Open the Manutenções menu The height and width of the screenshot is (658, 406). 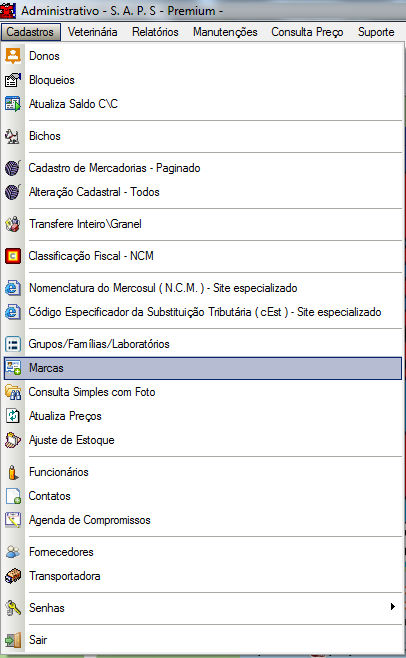click(225, 32)
